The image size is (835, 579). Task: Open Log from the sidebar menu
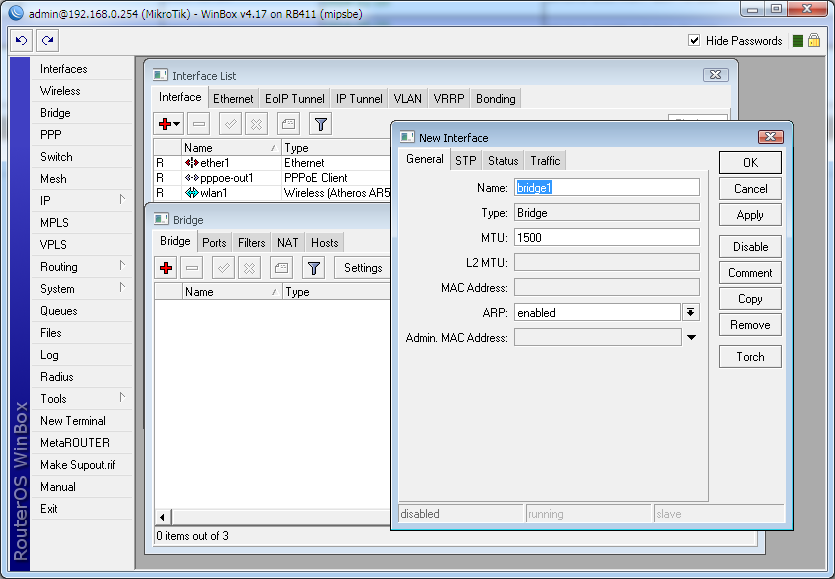pos(83,355)
